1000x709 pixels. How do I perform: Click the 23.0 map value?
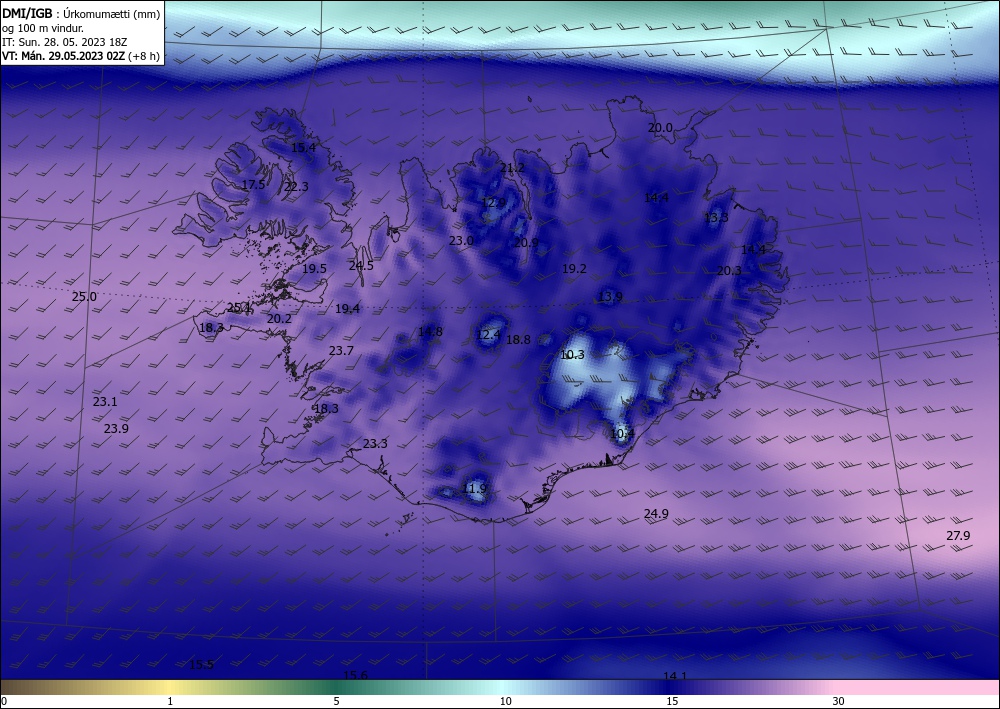(461, 241)
